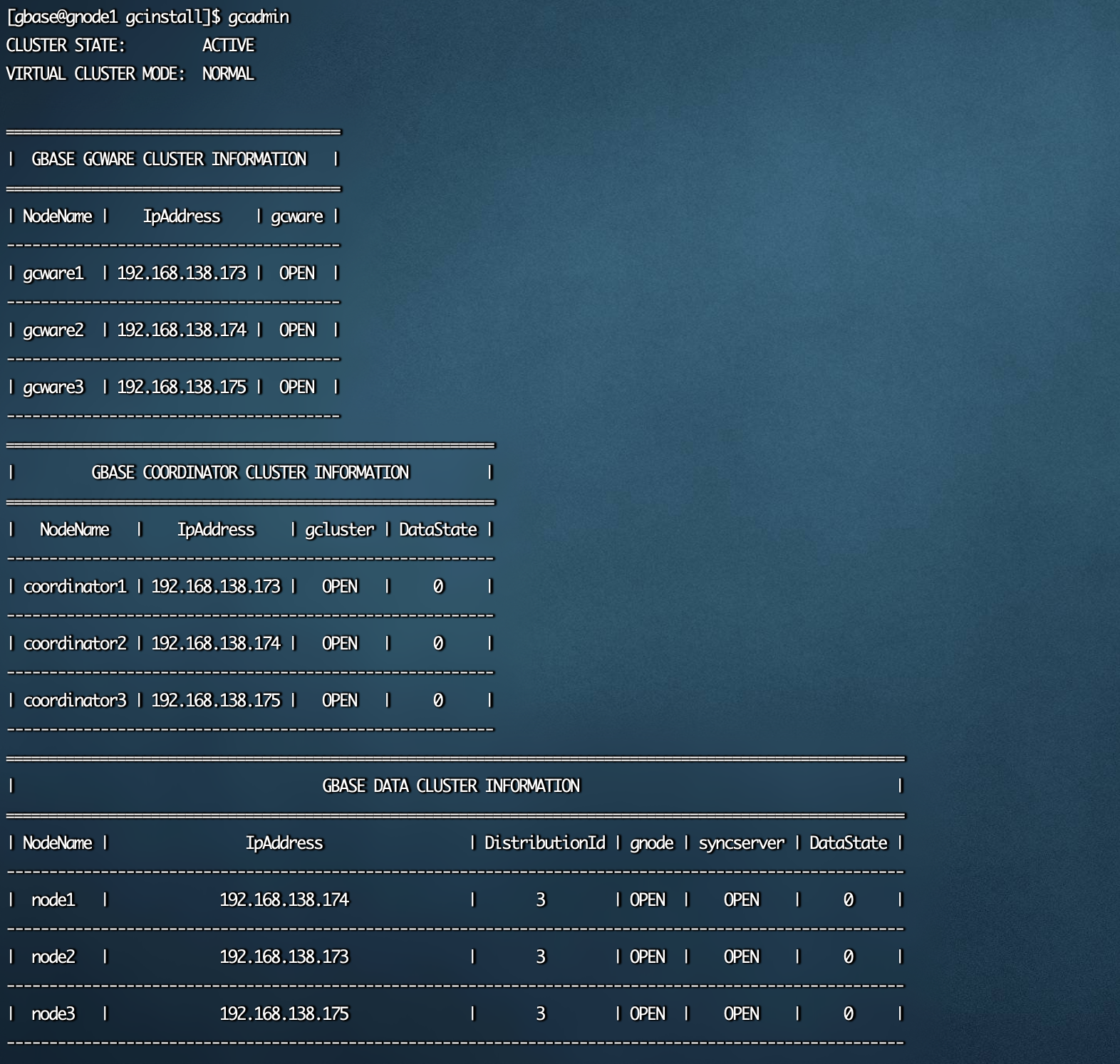
Task: Click the "GBASE GCWARE CLUSTER INFORMATION" heading
Action: click(169, 160)
